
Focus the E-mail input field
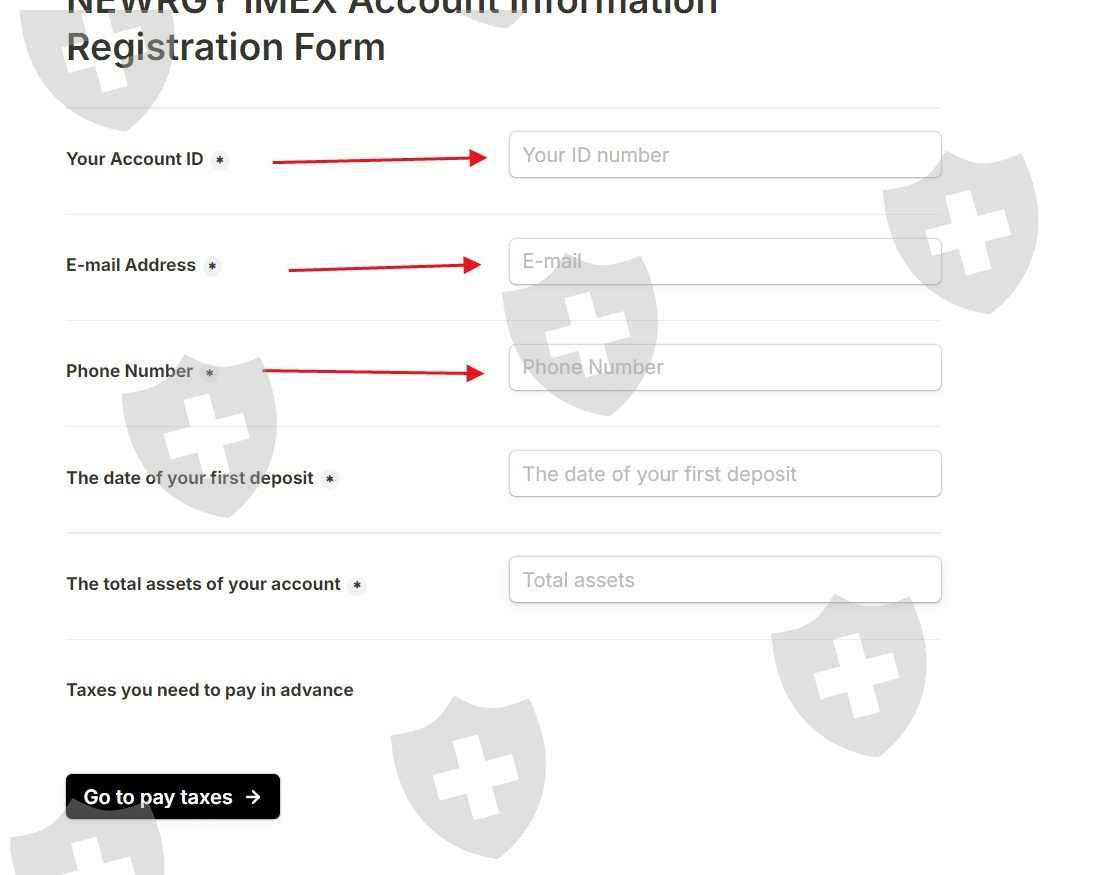coord(724,261)
